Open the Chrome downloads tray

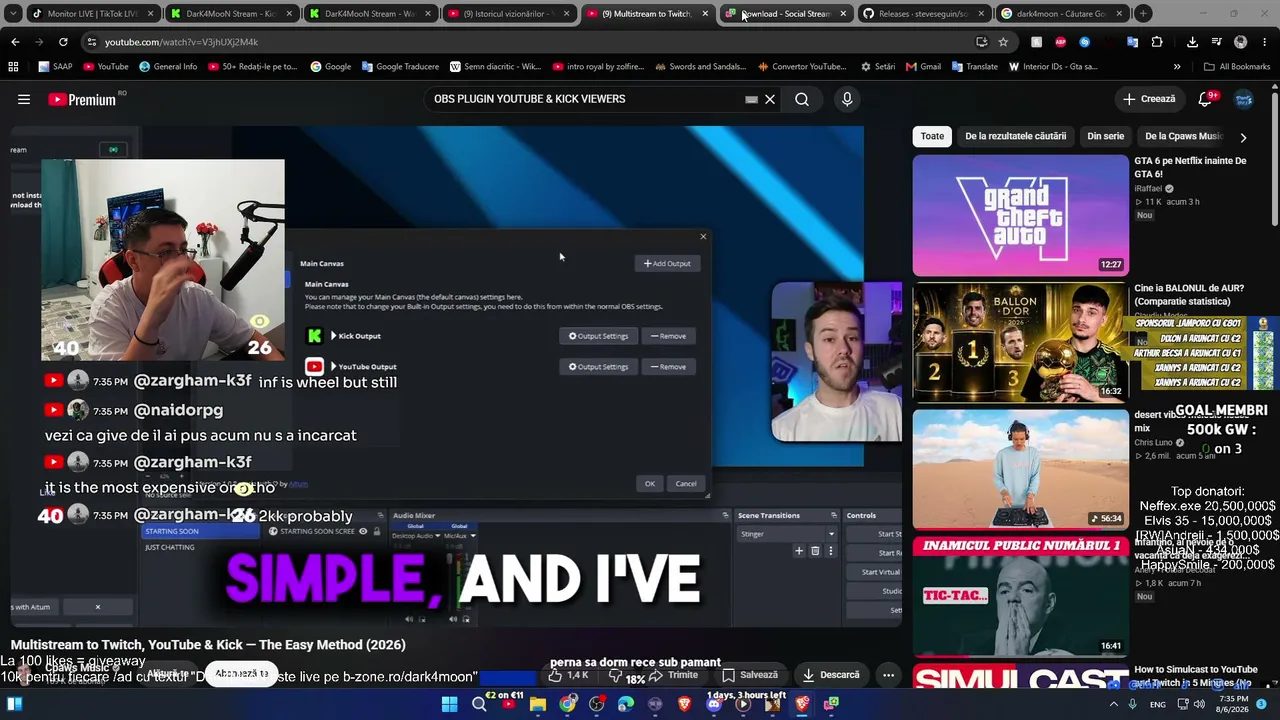[1192, 42]
